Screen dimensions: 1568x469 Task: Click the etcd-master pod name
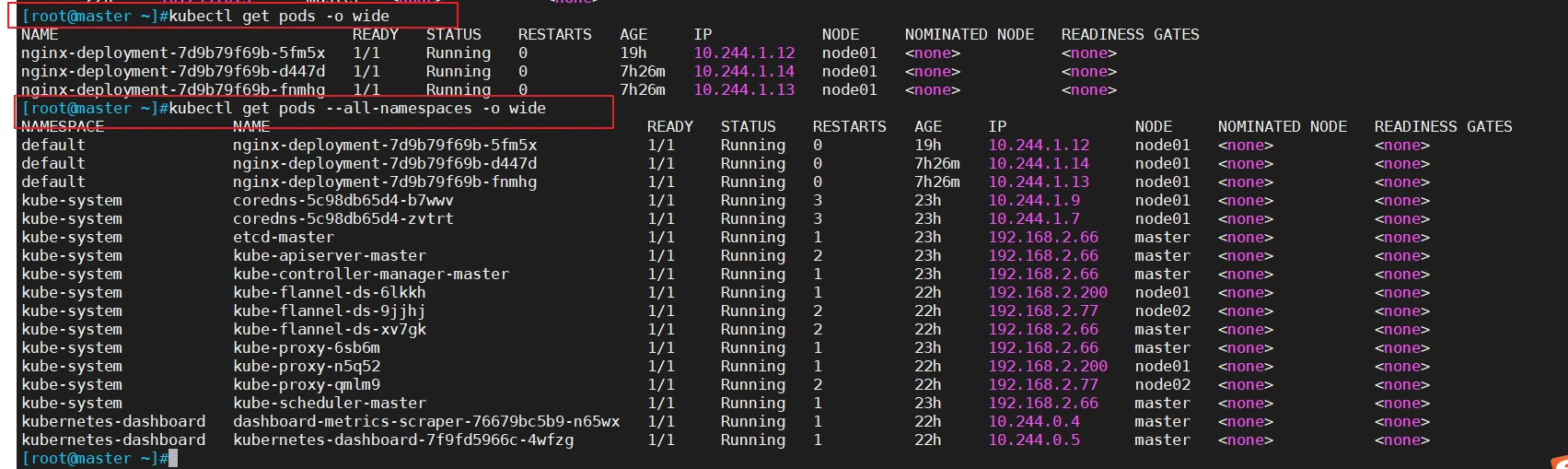pyautogui.click(x=284, y=237)
